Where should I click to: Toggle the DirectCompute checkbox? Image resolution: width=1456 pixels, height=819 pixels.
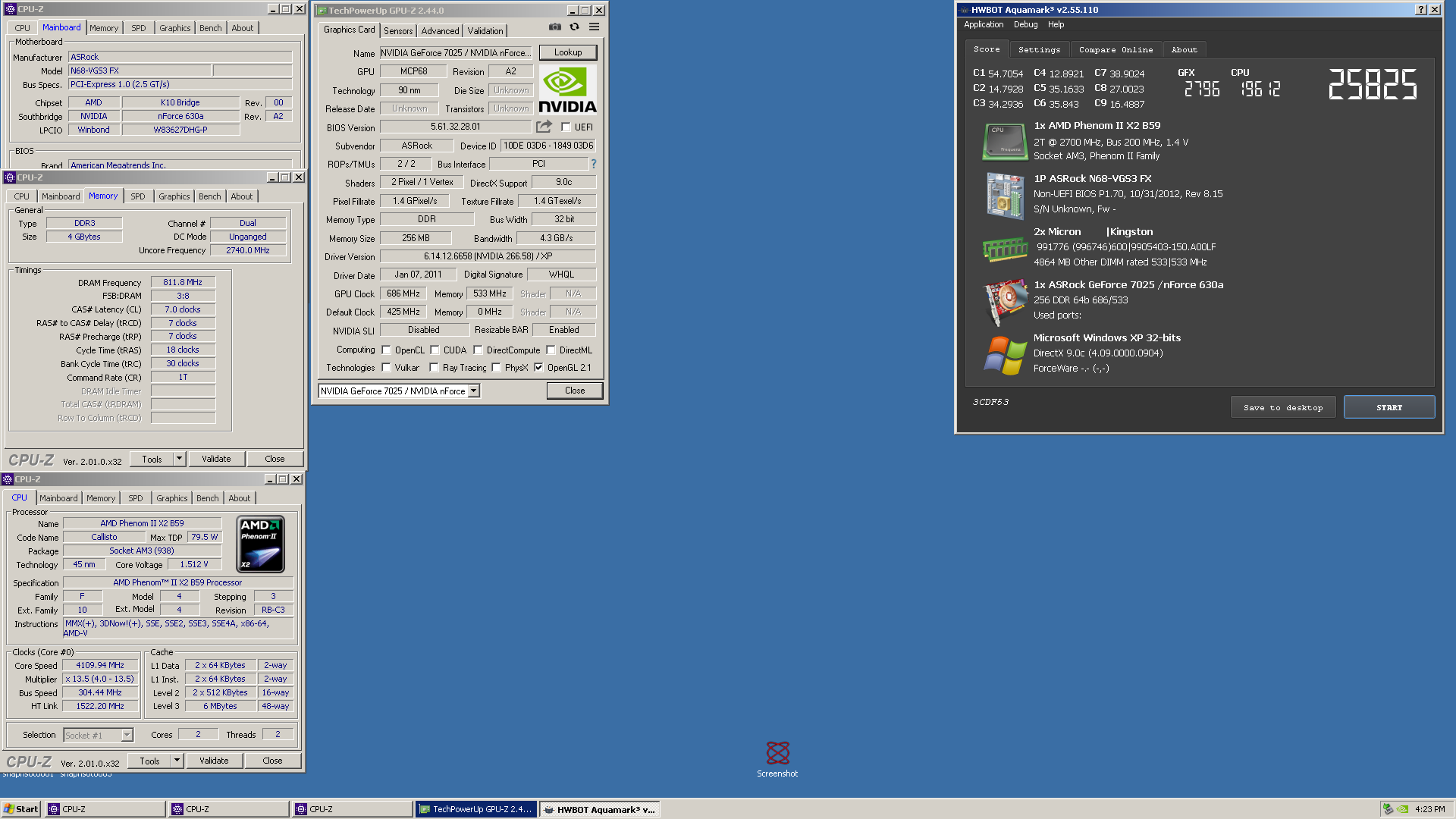click(x=479, y=350)
